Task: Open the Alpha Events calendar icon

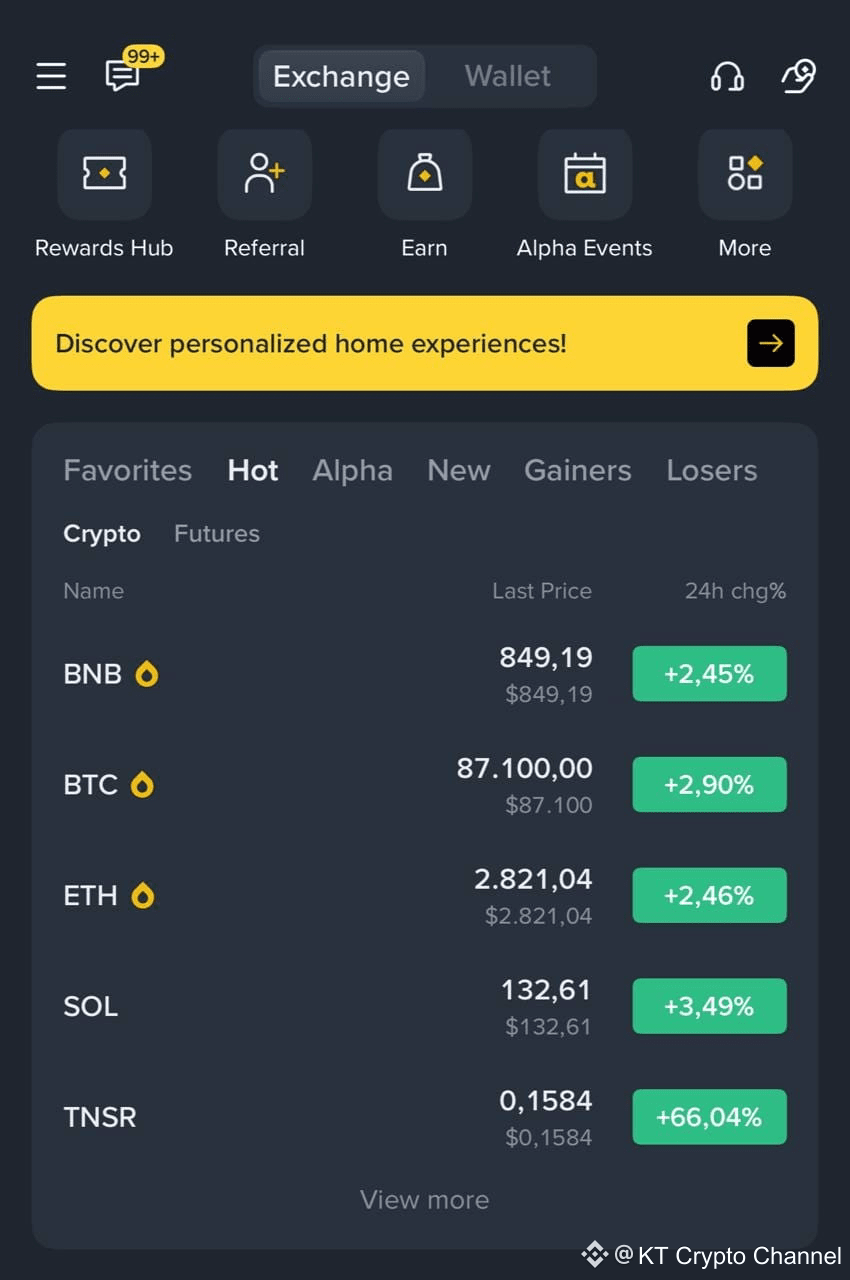Action: pos(584,174)
